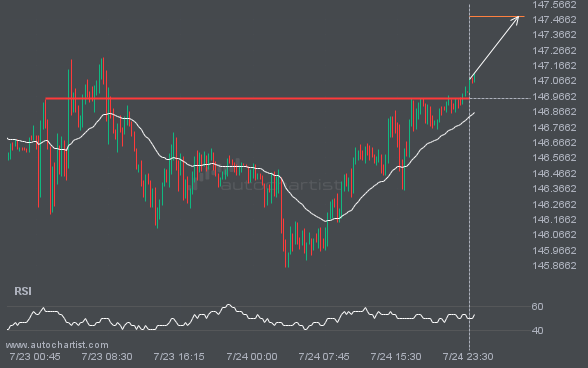
Task: Select the 7/23 00:45 time axis label
Action: coord(35,356)
